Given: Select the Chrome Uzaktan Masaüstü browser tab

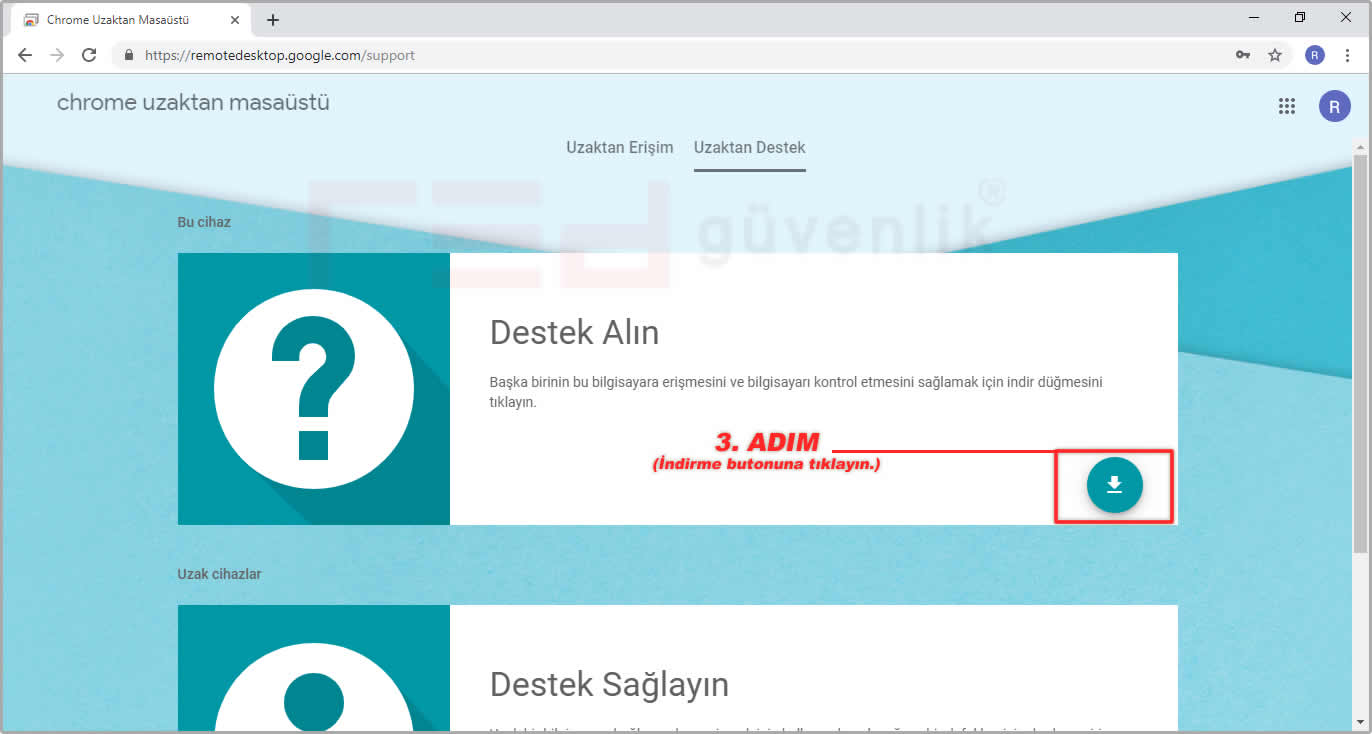Looking at the screenshot, I should pyautogui.click(x=132, y=20).
